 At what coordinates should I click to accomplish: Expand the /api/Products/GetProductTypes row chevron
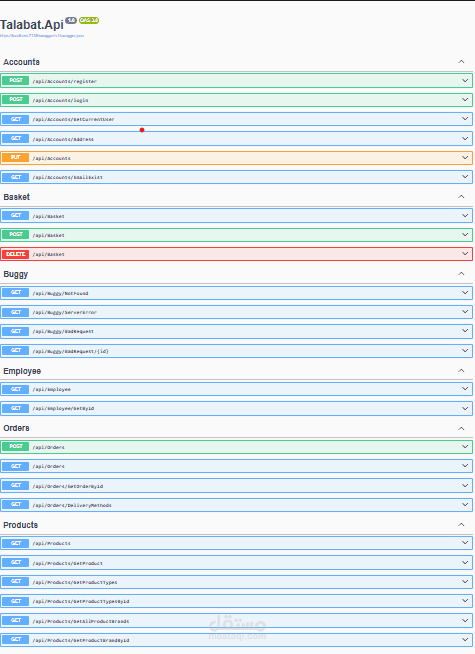click(x=465, y=582)
